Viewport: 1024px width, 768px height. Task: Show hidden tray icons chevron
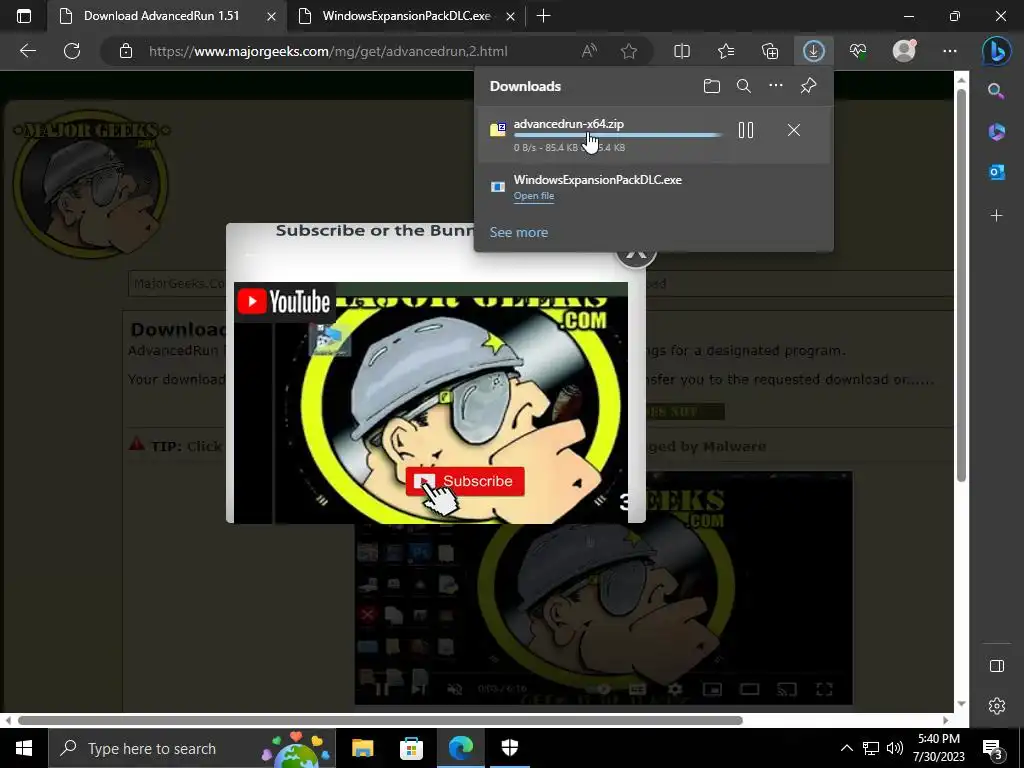[x=846, y=748]
